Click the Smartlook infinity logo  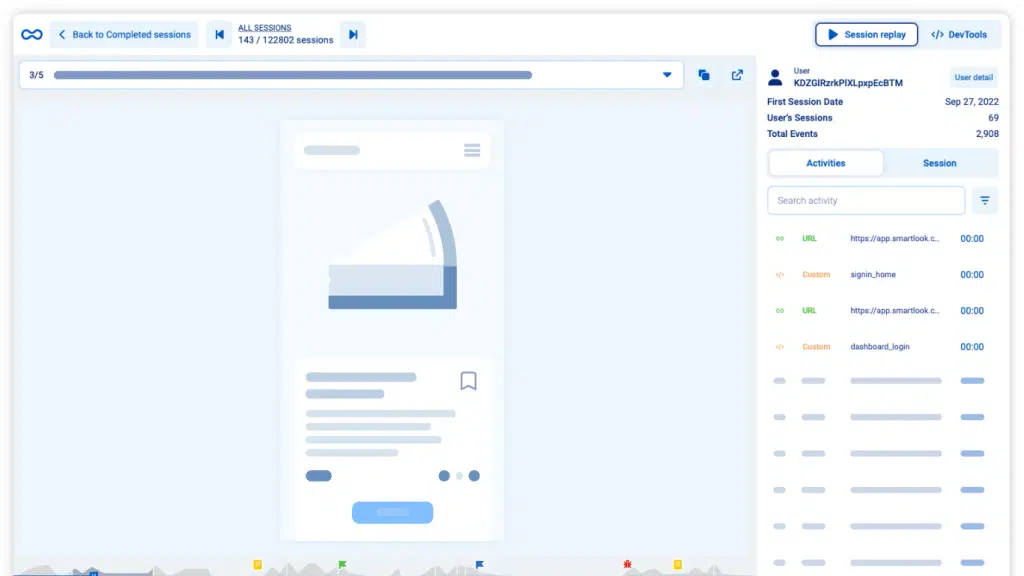[x=31, y=35]
